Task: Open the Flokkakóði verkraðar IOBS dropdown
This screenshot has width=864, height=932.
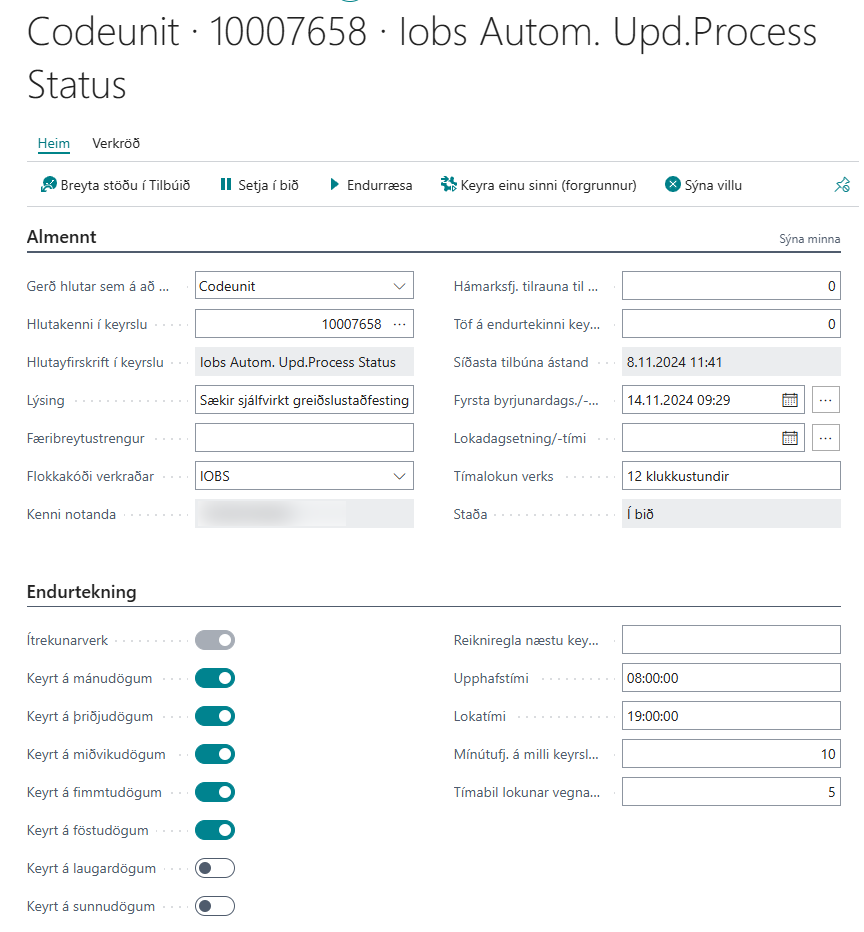Action: (x=400, y=476)
